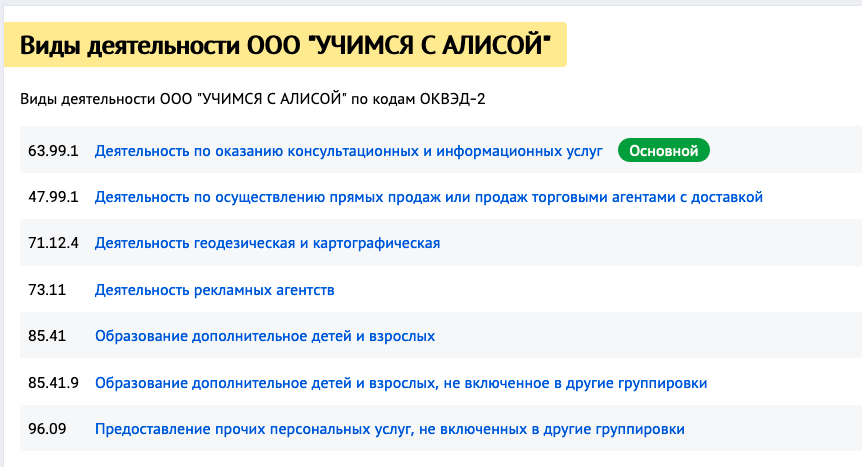Open link for consulting and information services activity
Screen dimensions: 862x467
pos(349,151)
